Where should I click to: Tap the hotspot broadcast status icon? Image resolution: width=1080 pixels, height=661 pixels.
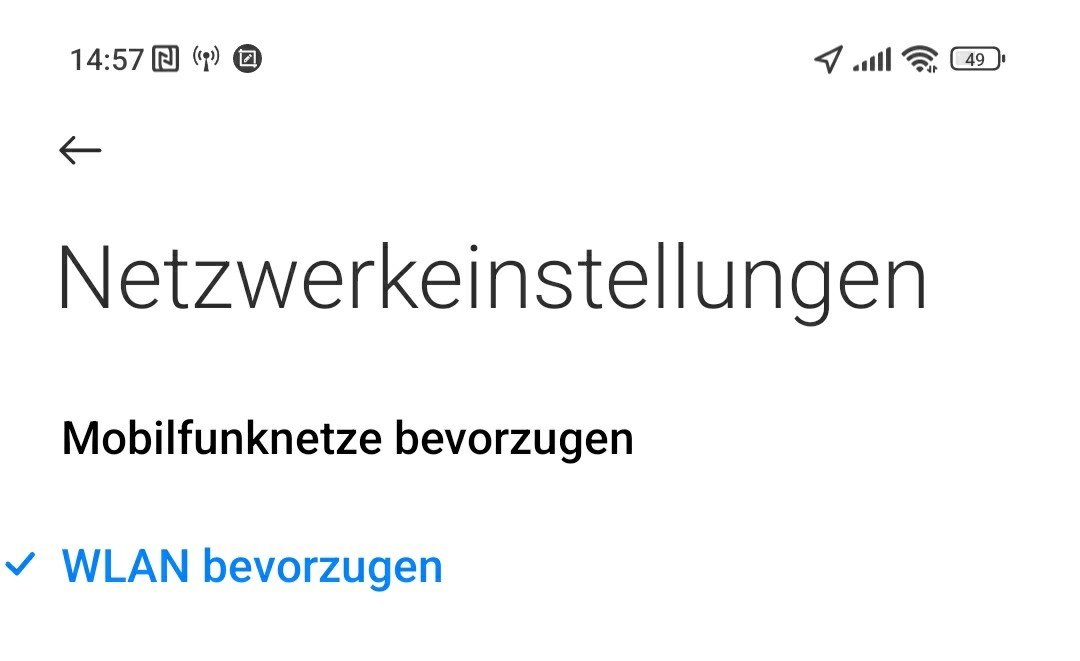pyautogui.click(x=206, y=59)
